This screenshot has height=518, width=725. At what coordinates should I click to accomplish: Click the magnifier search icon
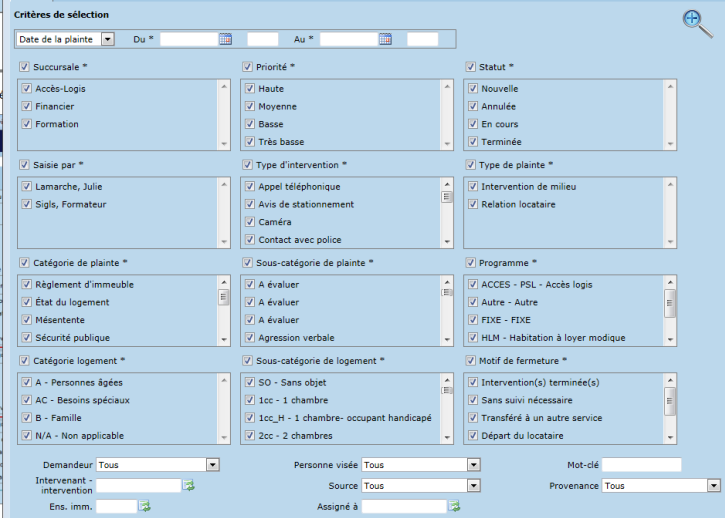tap(696, 22)
